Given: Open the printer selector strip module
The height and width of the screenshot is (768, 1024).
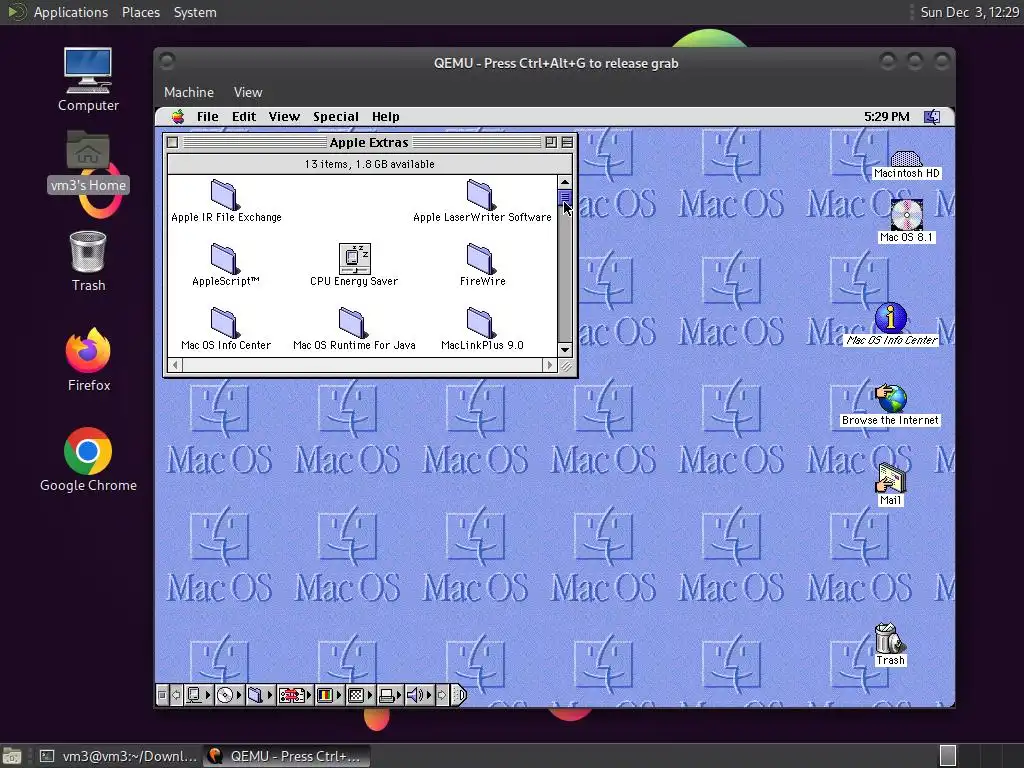Looking at the screenshot, I should pyautogui.click(x=390, y=695).
